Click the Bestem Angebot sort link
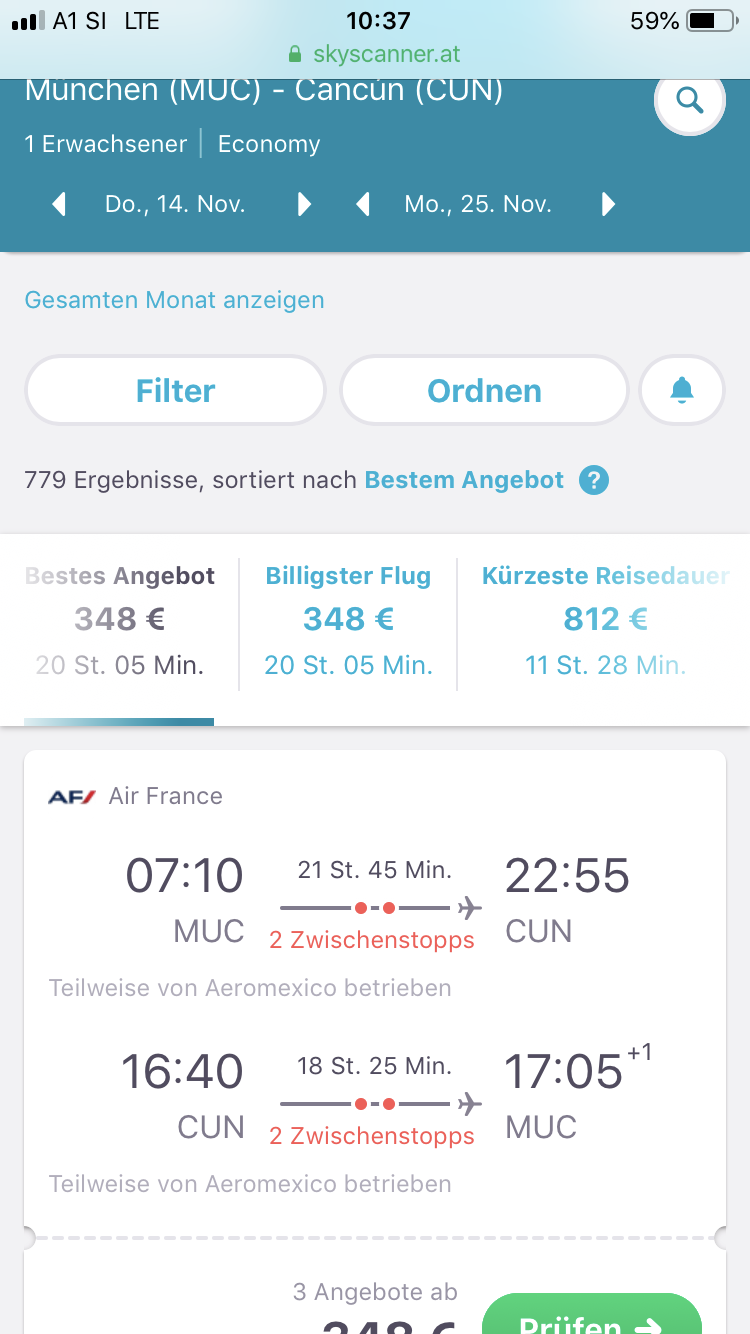The width and height of the screenshot is (750, 1334). click(x=464, y=480)
